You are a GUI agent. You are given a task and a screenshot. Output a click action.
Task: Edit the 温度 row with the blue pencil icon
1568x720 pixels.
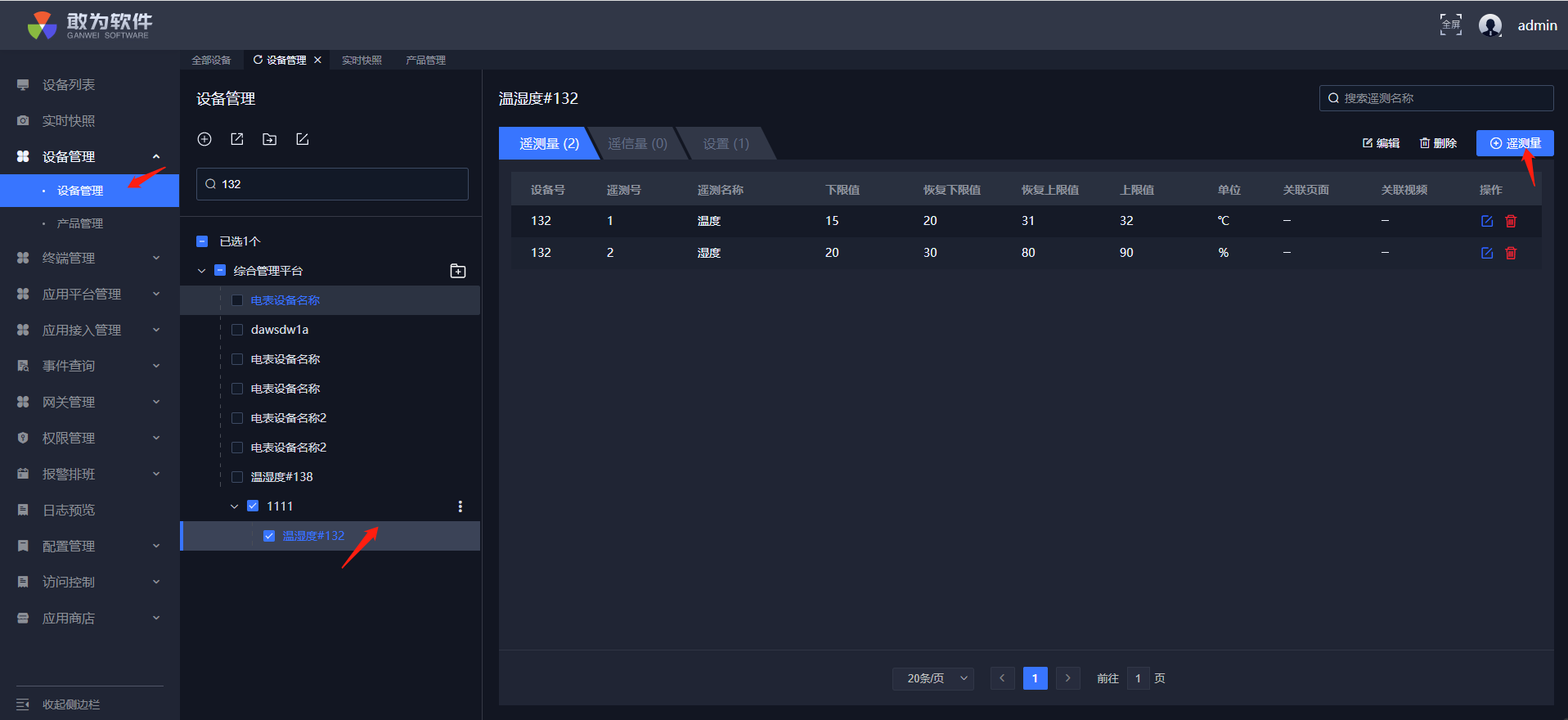[1487, 221]
